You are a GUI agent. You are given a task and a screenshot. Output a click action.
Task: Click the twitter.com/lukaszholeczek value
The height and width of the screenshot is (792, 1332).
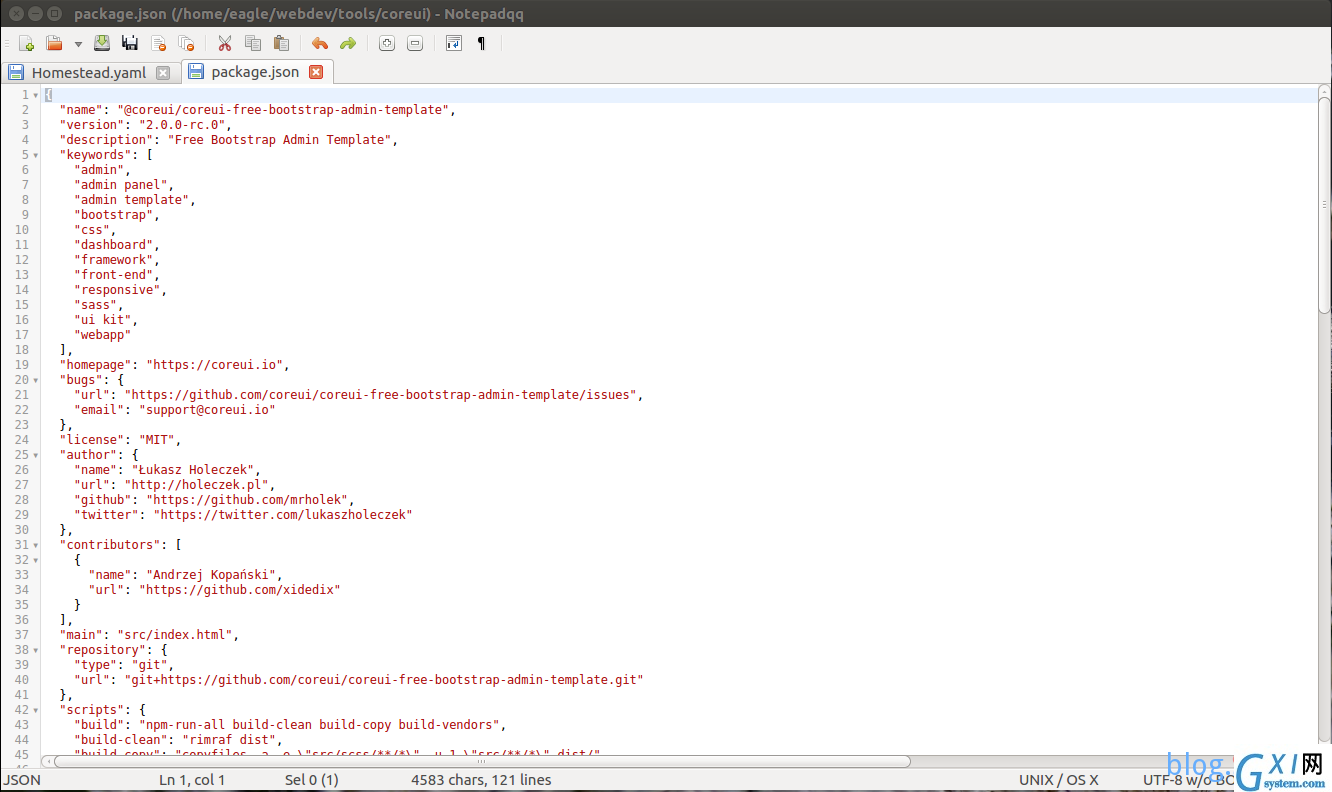283,515
